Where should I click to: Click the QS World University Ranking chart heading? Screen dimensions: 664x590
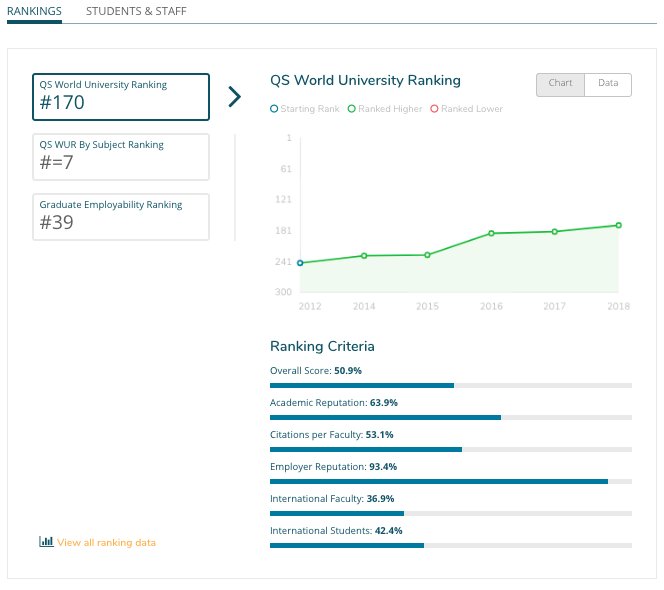click(365, 80)
